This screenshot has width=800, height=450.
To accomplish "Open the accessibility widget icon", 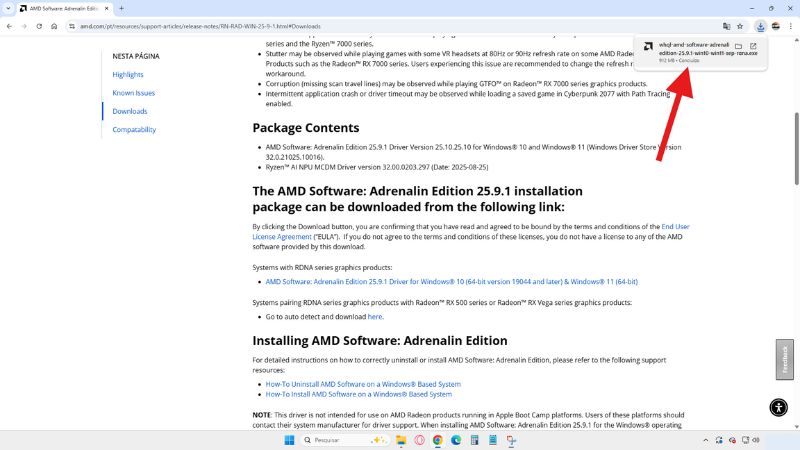I will pos(779,407).
